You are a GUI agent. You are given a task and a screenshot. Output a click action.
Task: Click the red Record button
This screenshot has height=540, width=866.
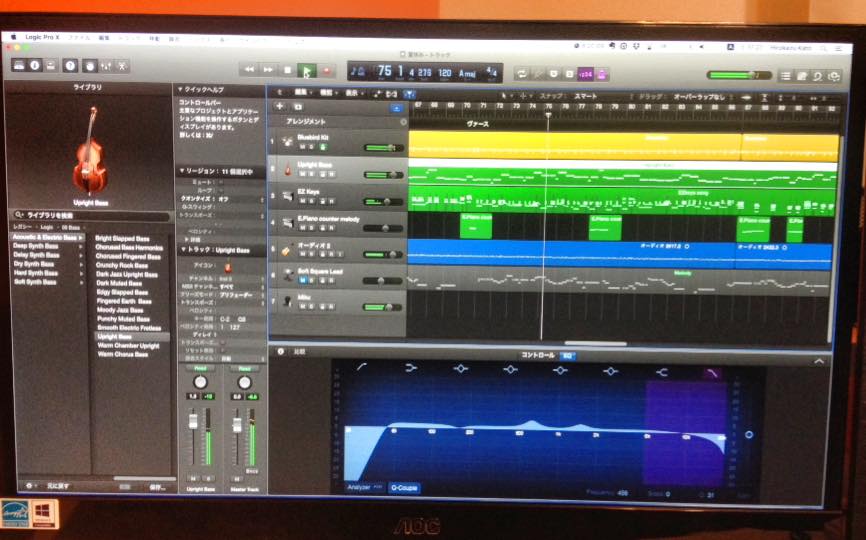tap(326, 71)
